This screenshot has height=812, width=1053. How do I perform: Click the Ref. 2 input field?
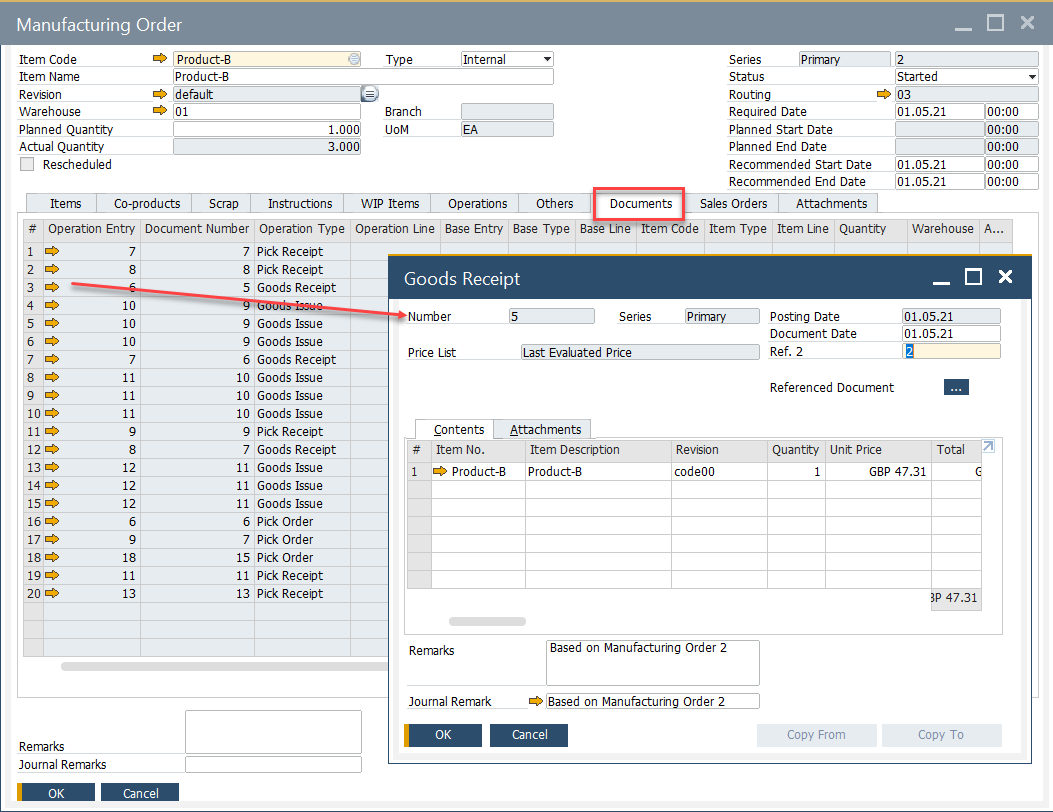[x=950, y=350]
